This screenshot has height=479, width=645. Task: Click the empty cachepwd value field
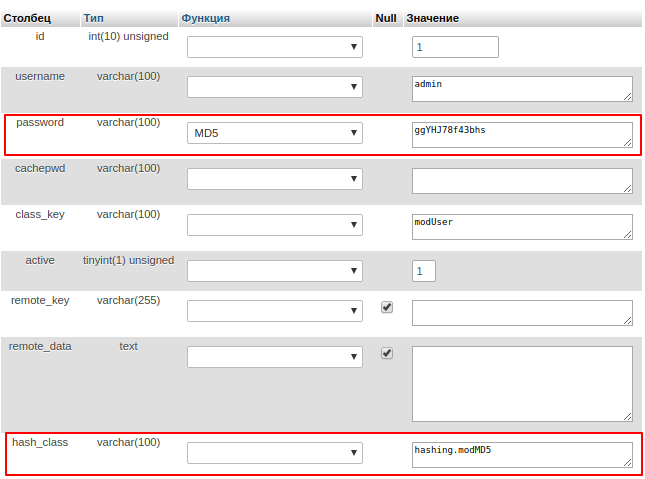(521, 180)
